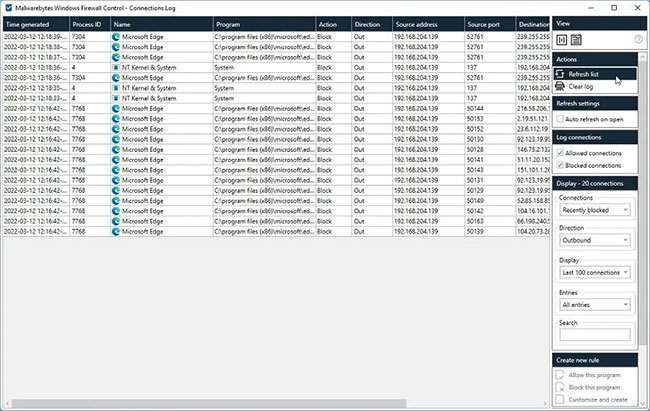The image size is (650, 411).
Task: Click the right panel vertical scrollbar
Action: click(643, 203)
